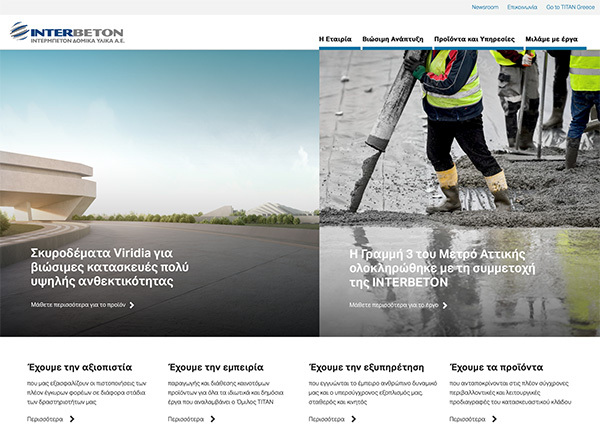600x447 pixels.
Task: Click paragraph text mentioning Όμιλος TITAN
Action: pos(226,393)
